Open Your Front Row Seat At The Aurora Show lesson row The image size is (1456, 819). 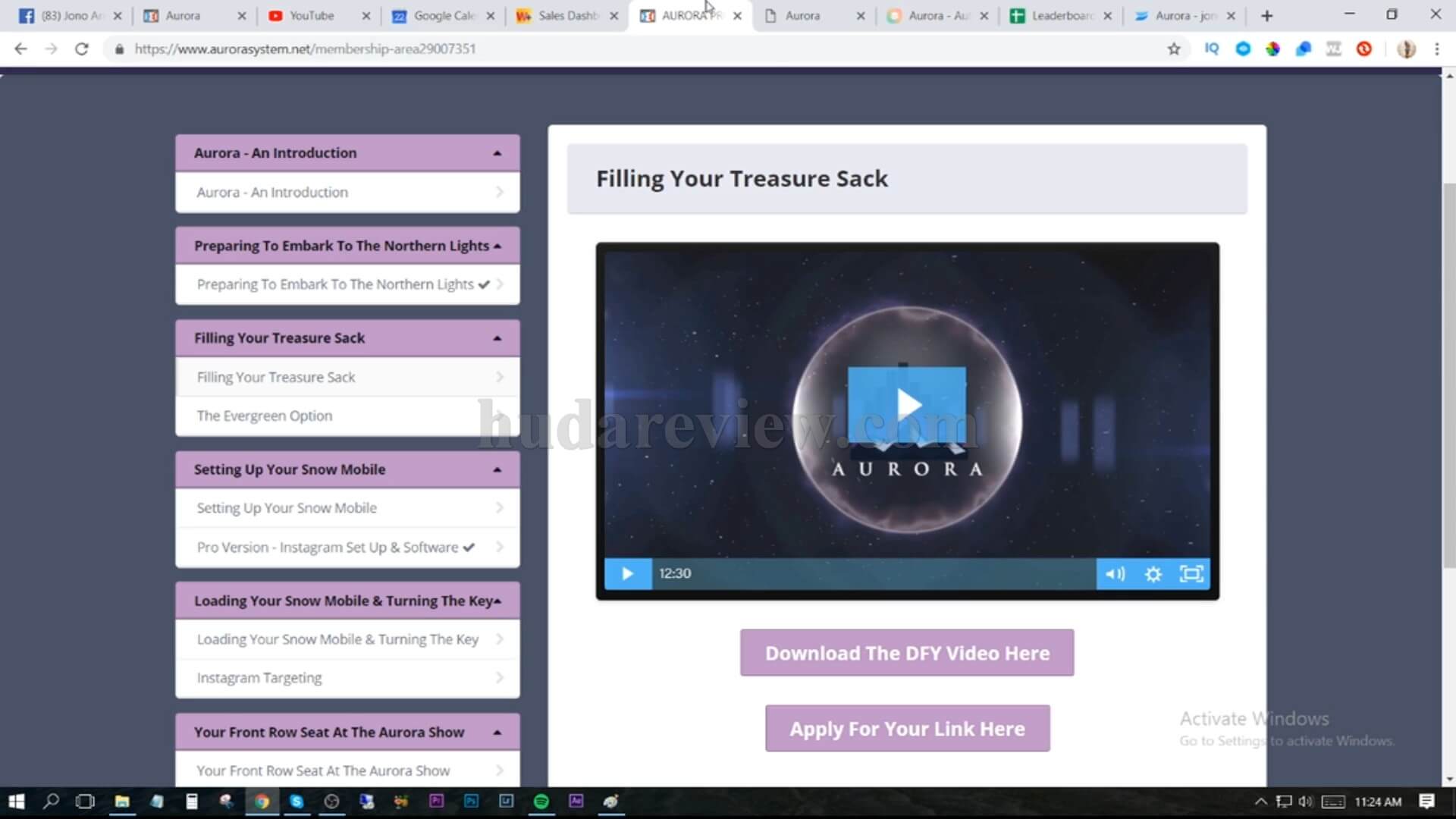coord(347,770)
